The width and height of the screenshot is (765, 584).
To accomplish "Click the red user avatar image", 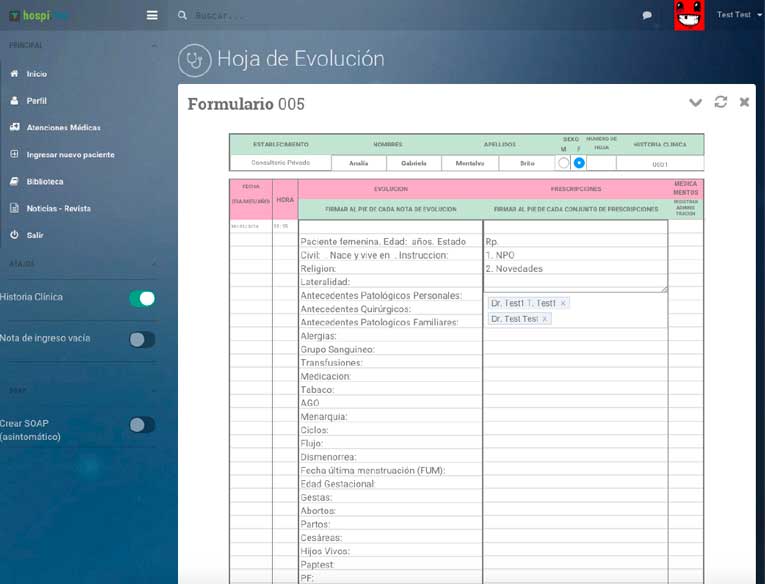I will coord(689,15).
